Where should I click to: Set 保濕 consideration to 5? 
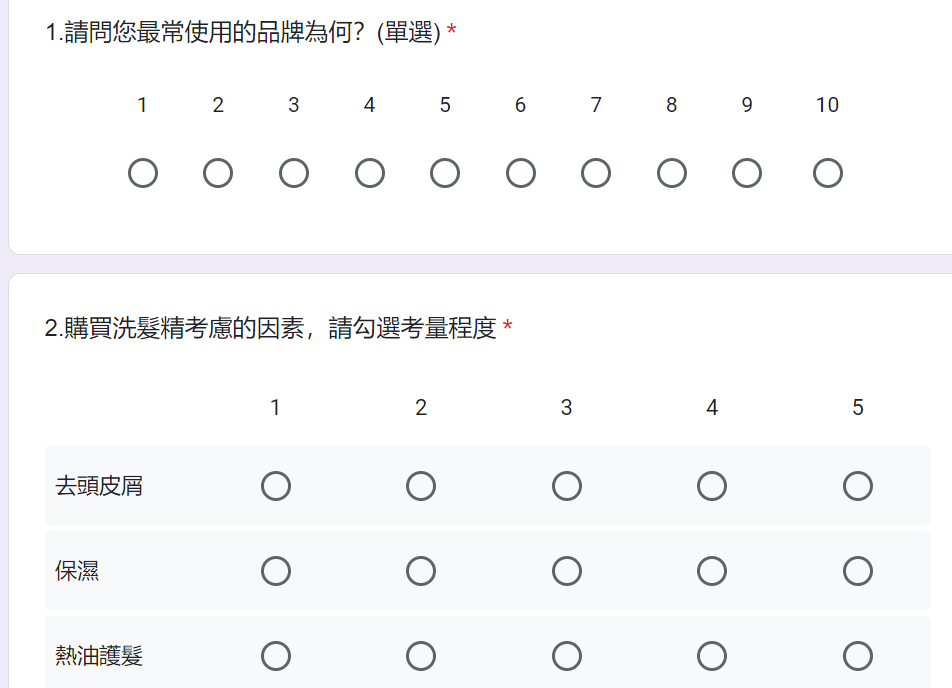858,572
